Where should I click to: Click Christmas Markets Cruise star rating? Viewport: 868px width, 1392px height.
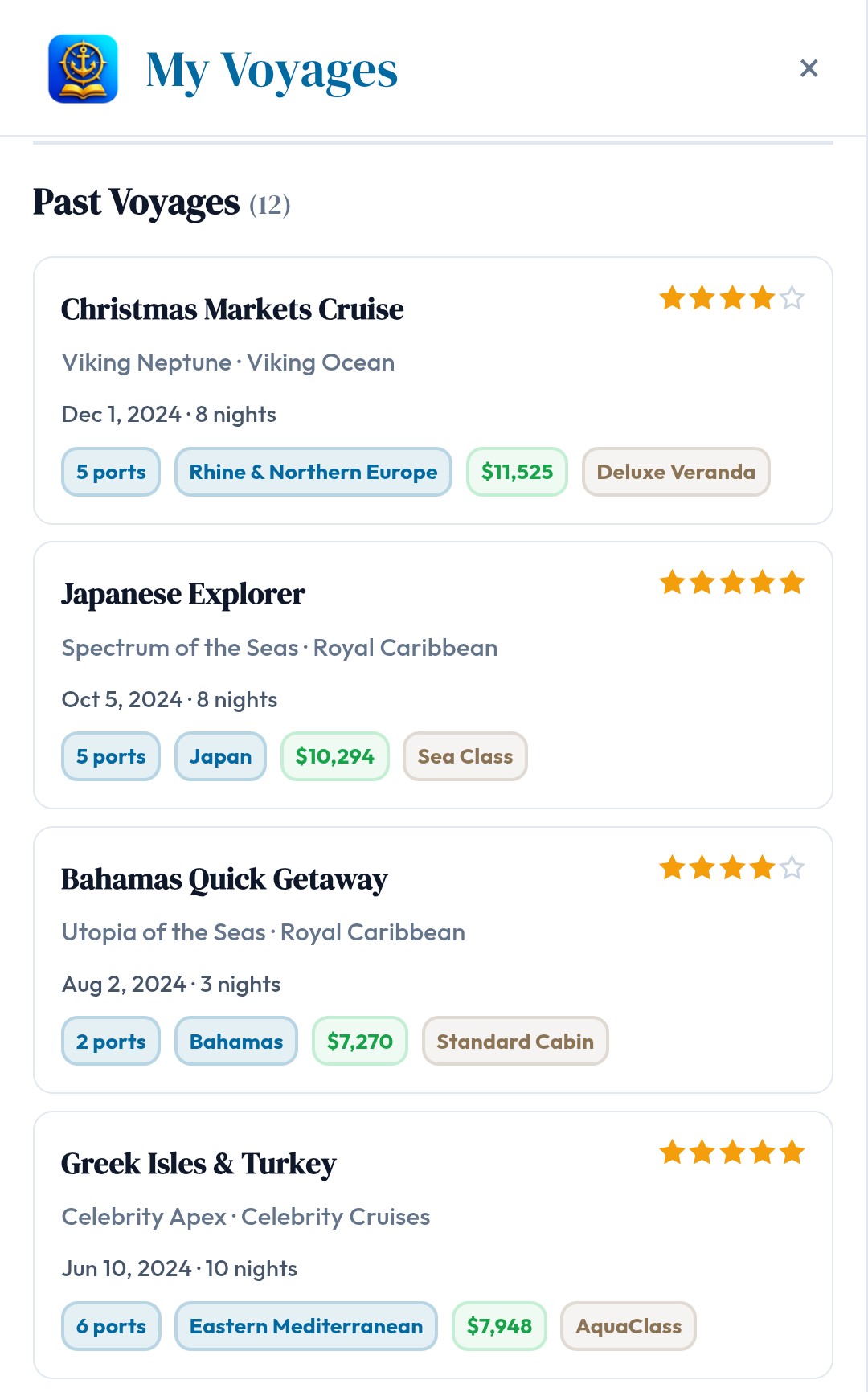731,298
